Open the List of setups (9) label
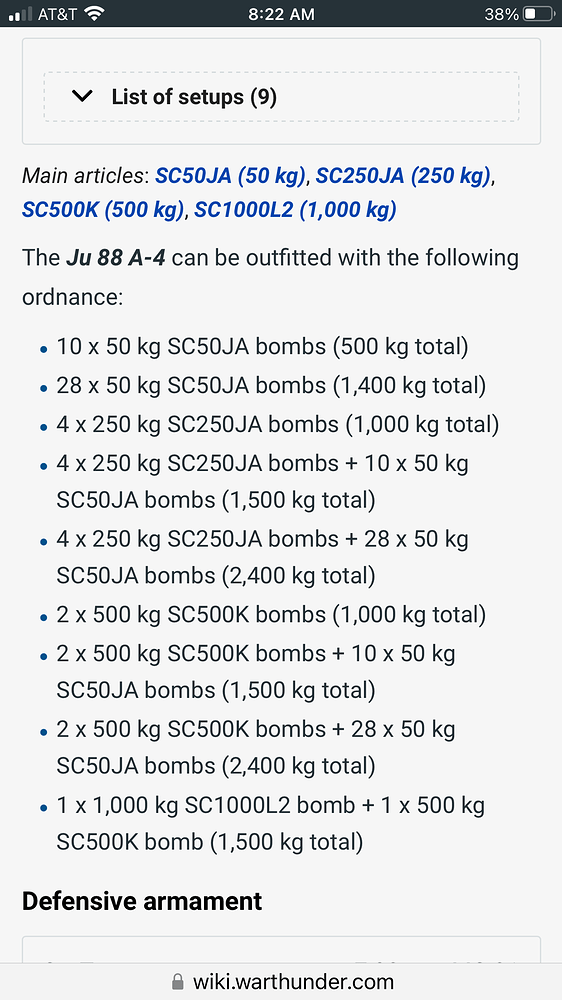The height and width of the screenshot is (1000, 562). (x=194, y=97)
